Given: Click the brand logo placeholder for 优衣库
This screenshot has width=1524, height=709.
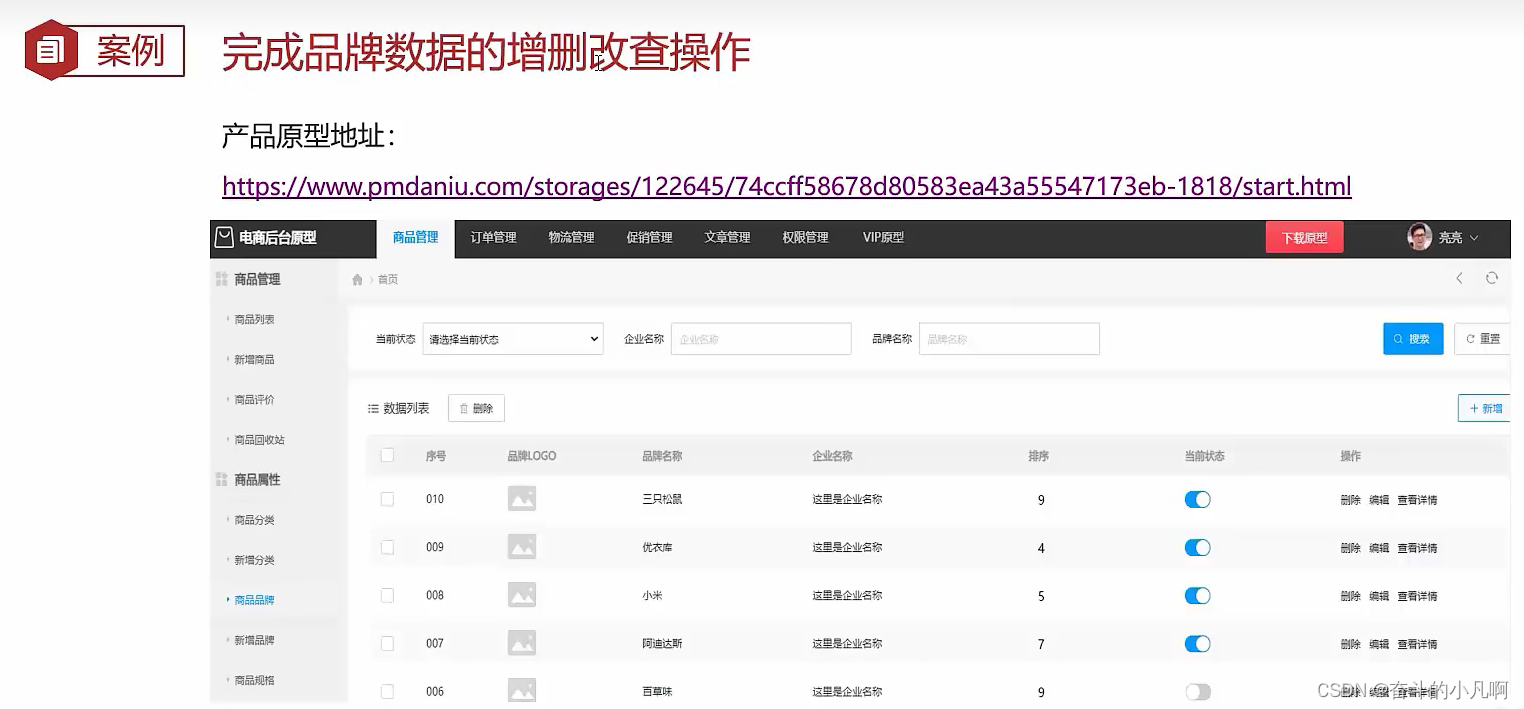Looking at the screenshot, I should pyautogui.click(x=522, y=546).
